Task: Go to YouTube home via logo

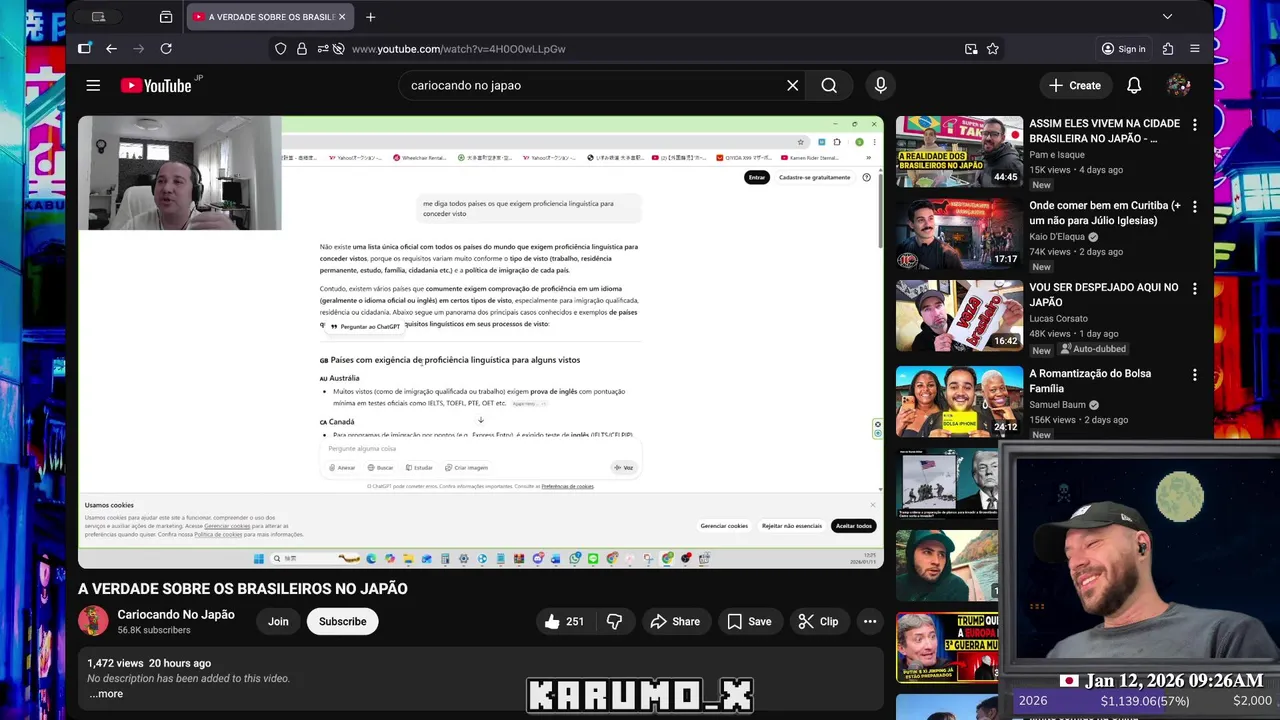Action: click(x=156, y=85)
